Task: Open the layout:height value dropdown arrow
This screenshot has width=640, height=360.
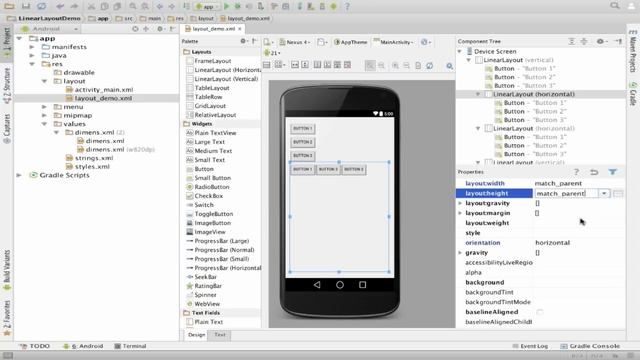Action: click(x=604, y=193)
